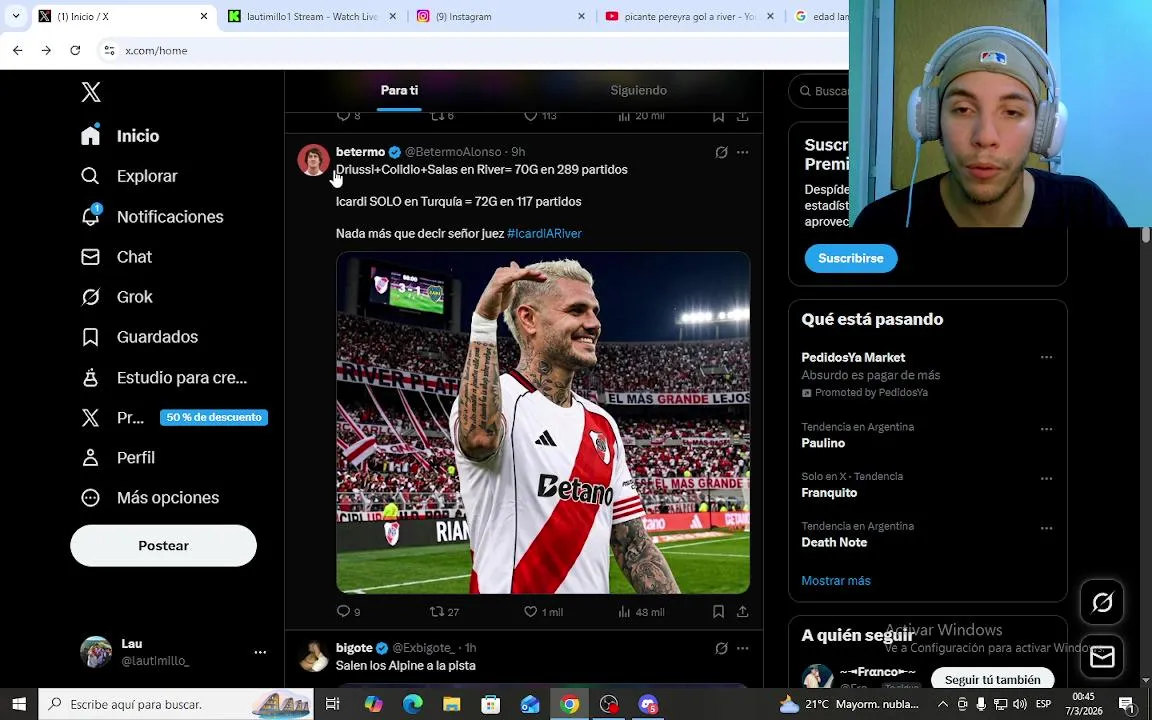Open Microsoft Edge from taskbar
Viewport: 1152px width, 720px height.
click(413, 705)
